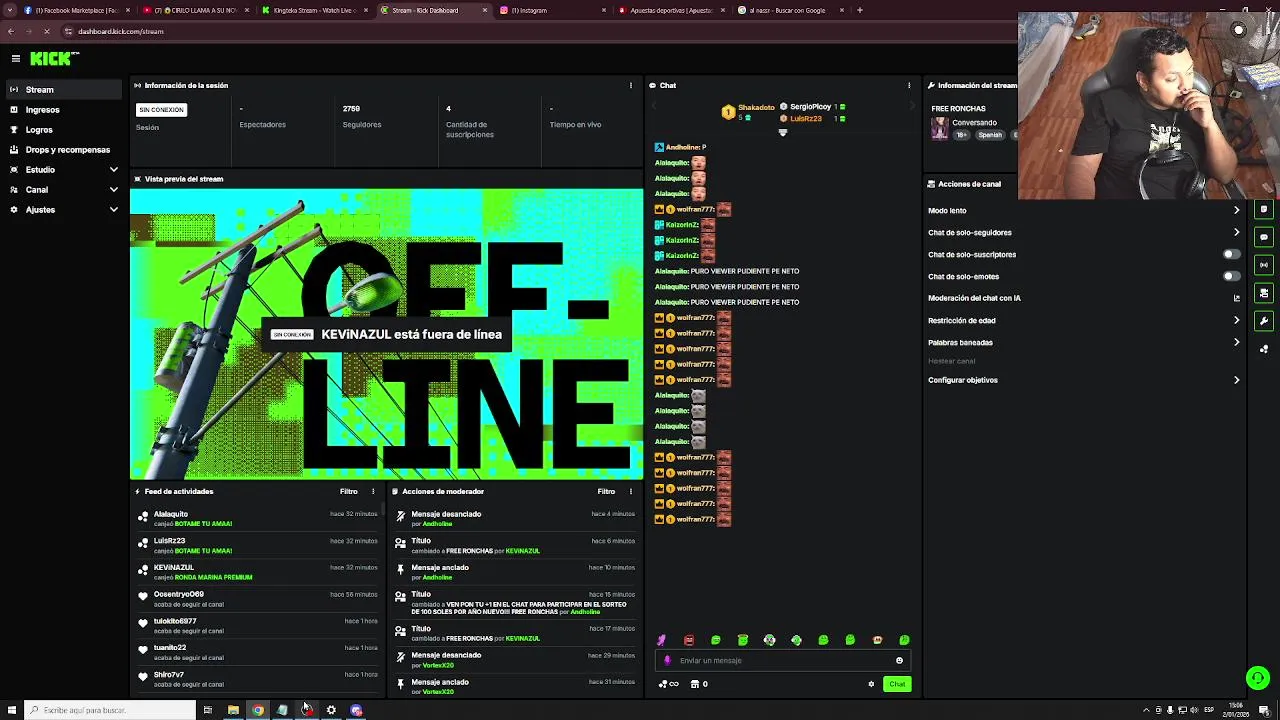
Task: Click the offline stream preview image
Action: (387, 334)
